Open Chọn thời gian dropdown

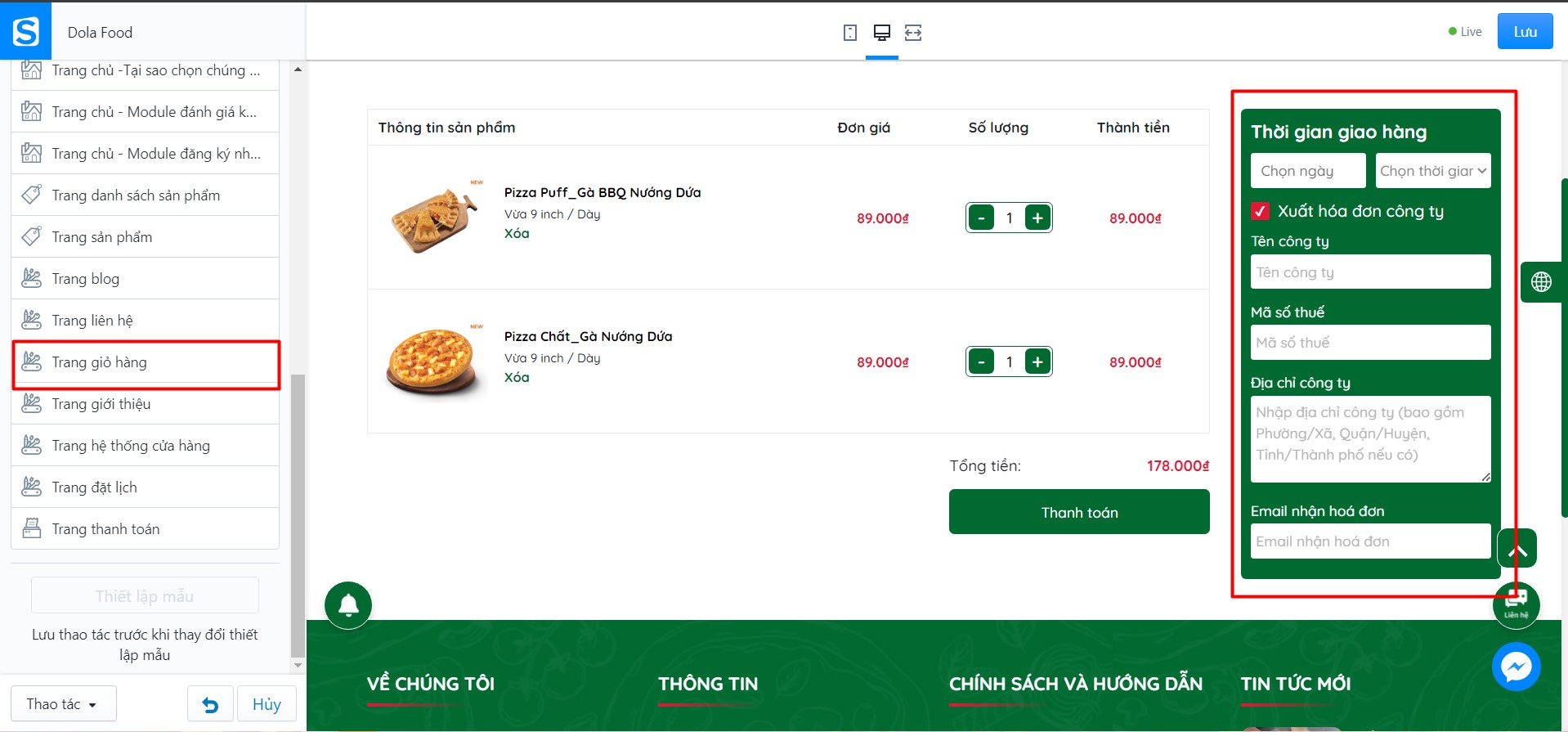(1433, 171)
